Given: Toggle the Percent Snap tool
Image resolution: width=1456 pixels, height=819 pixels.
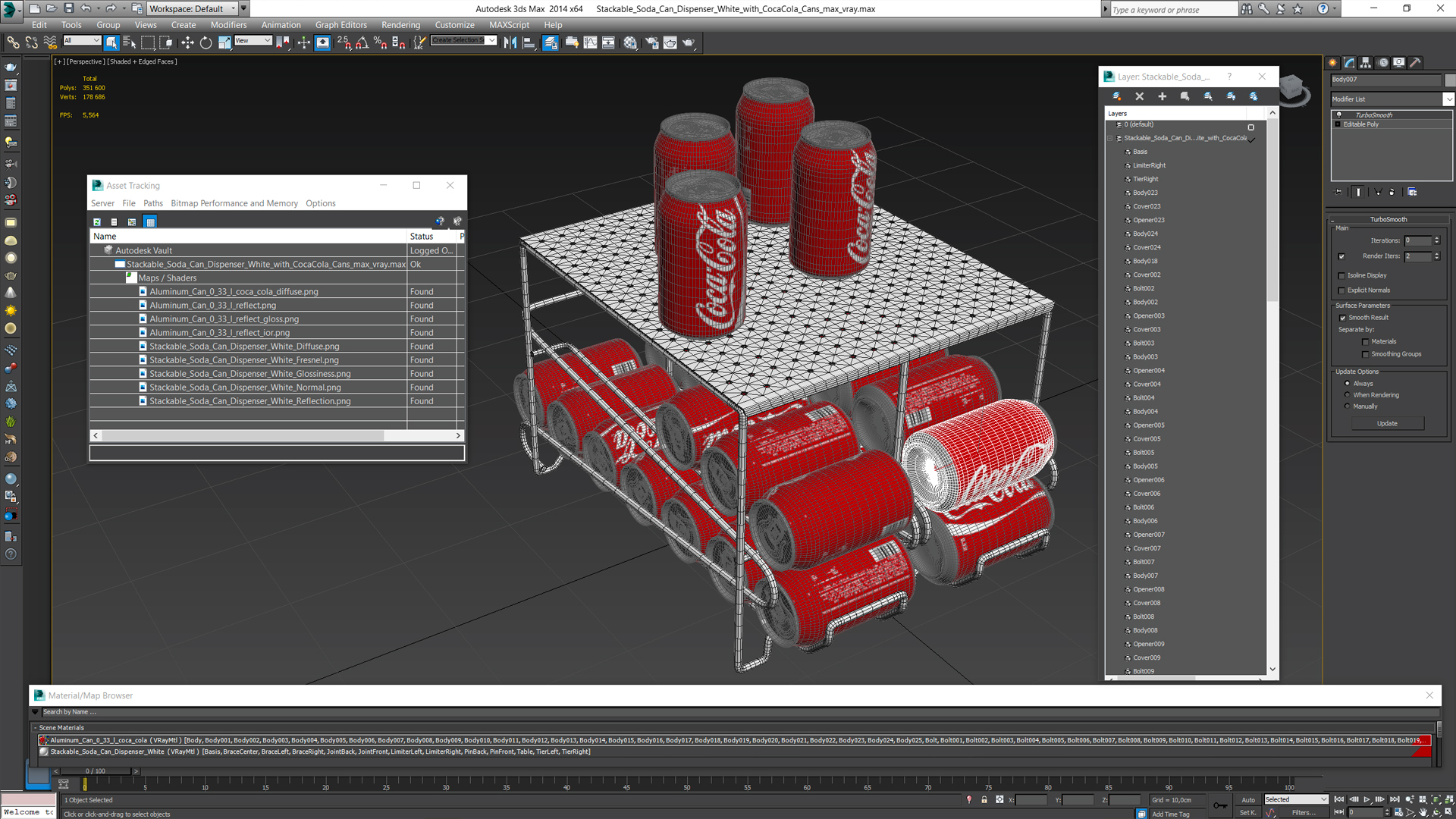Looking at the screenshot, I should pos(380,42).
